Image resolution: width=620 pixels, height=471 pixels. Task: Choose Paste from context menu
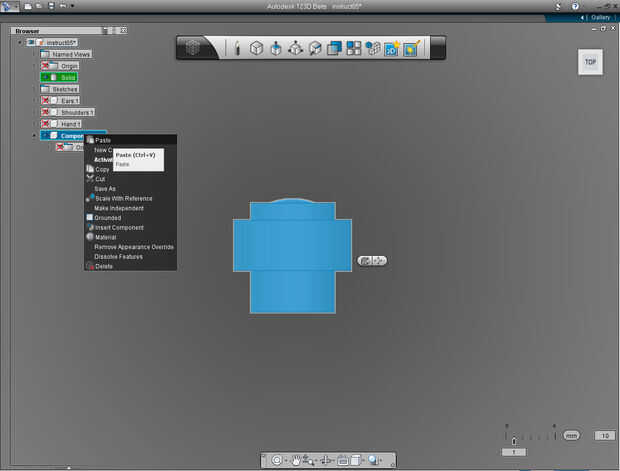click(x=130, y=140)
